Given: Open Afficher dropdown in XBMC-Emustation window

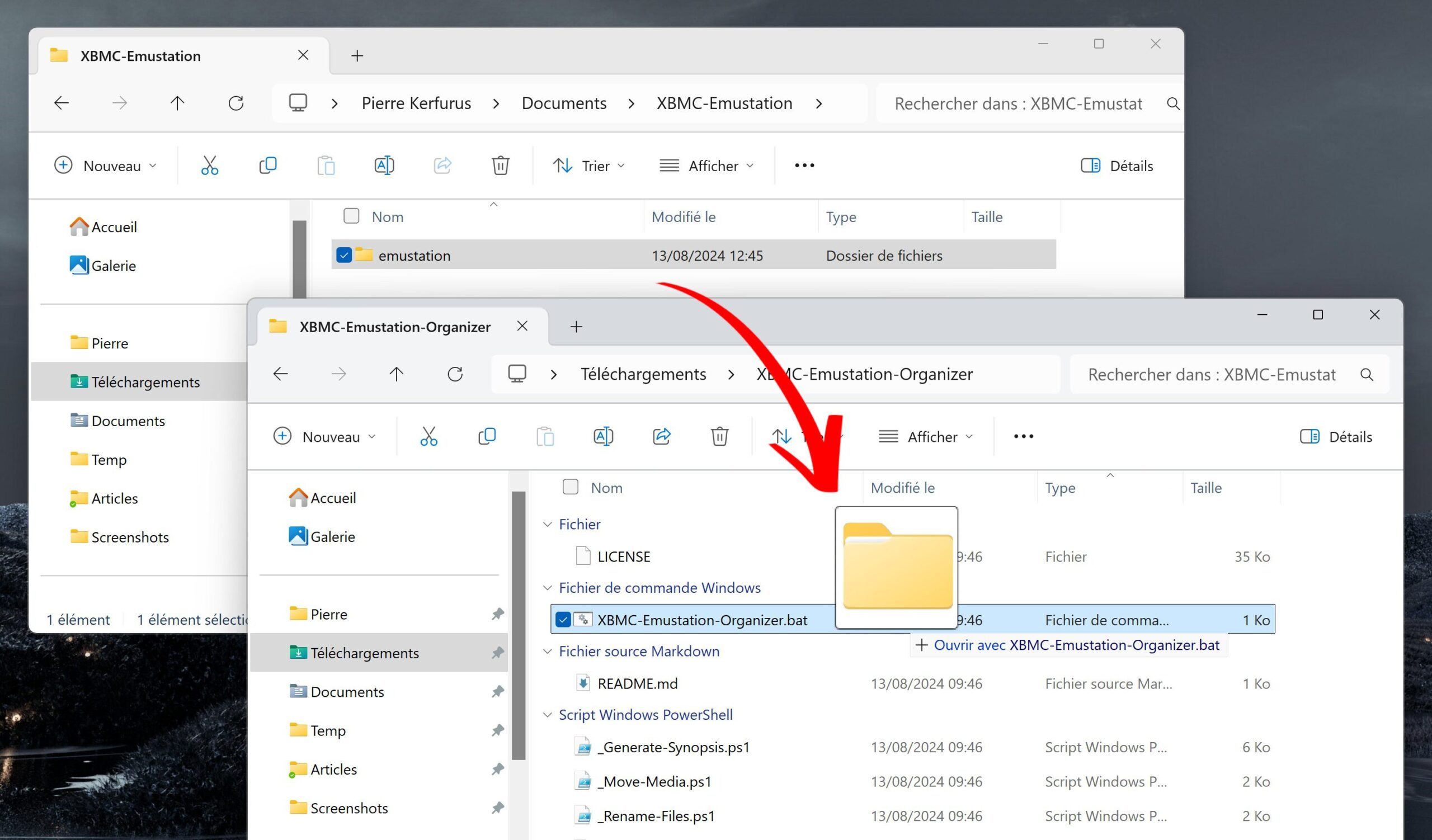Looking at the screenshot, I should pos(707,166).
